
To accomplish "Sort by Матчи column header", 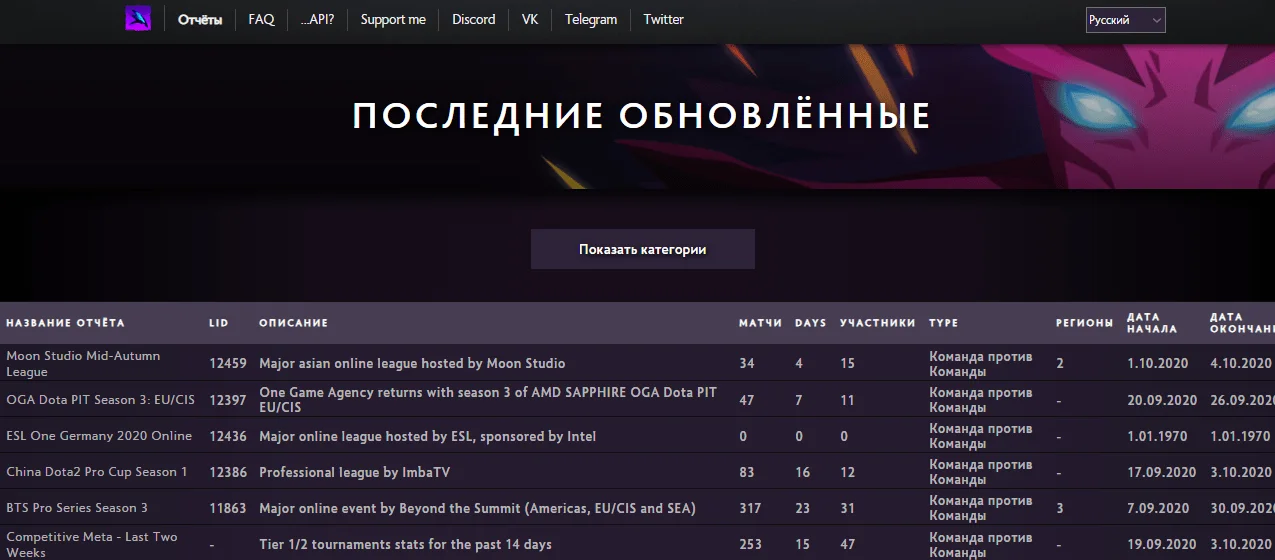I will pyautogui.click(x=760, y=323).
